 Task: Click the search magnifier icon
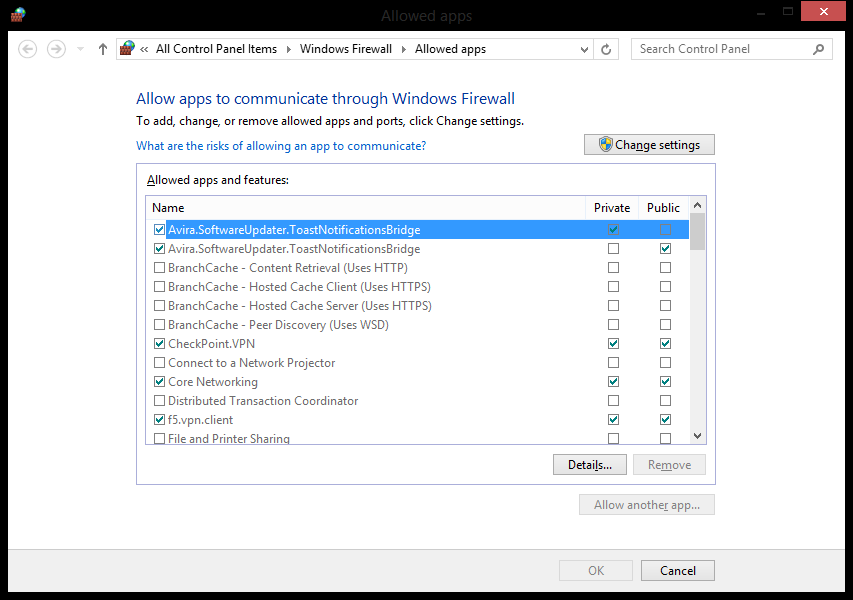(819, 49)
